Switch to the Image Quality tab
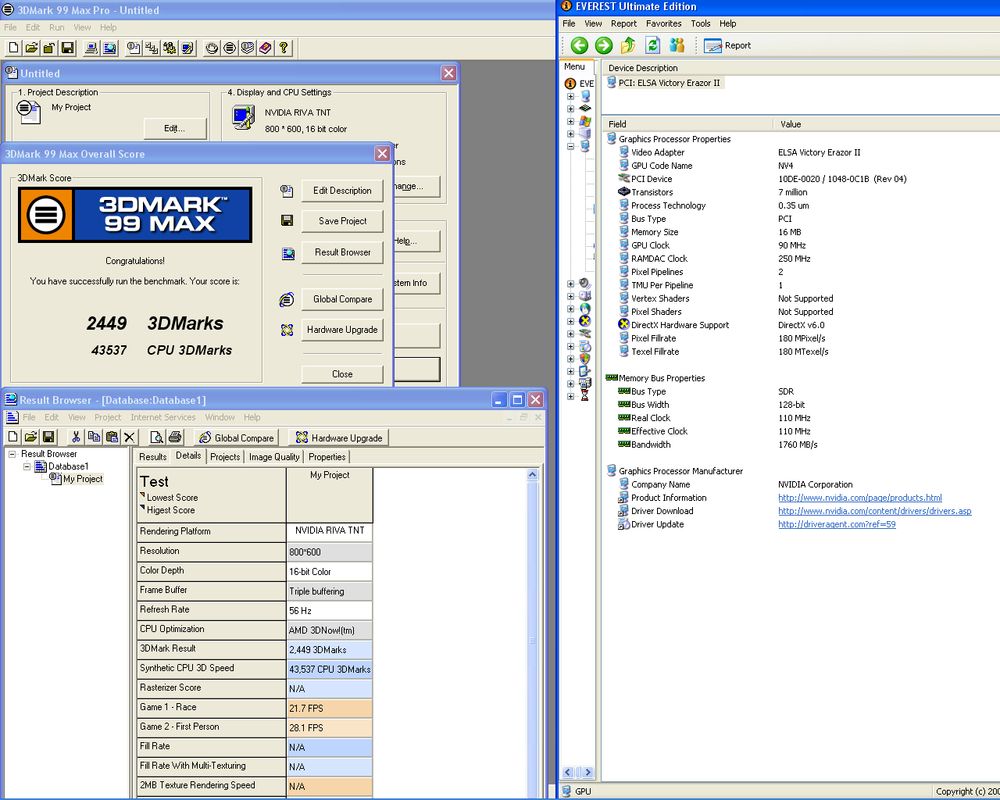The image size is (1000, 800). click(274, 457)
